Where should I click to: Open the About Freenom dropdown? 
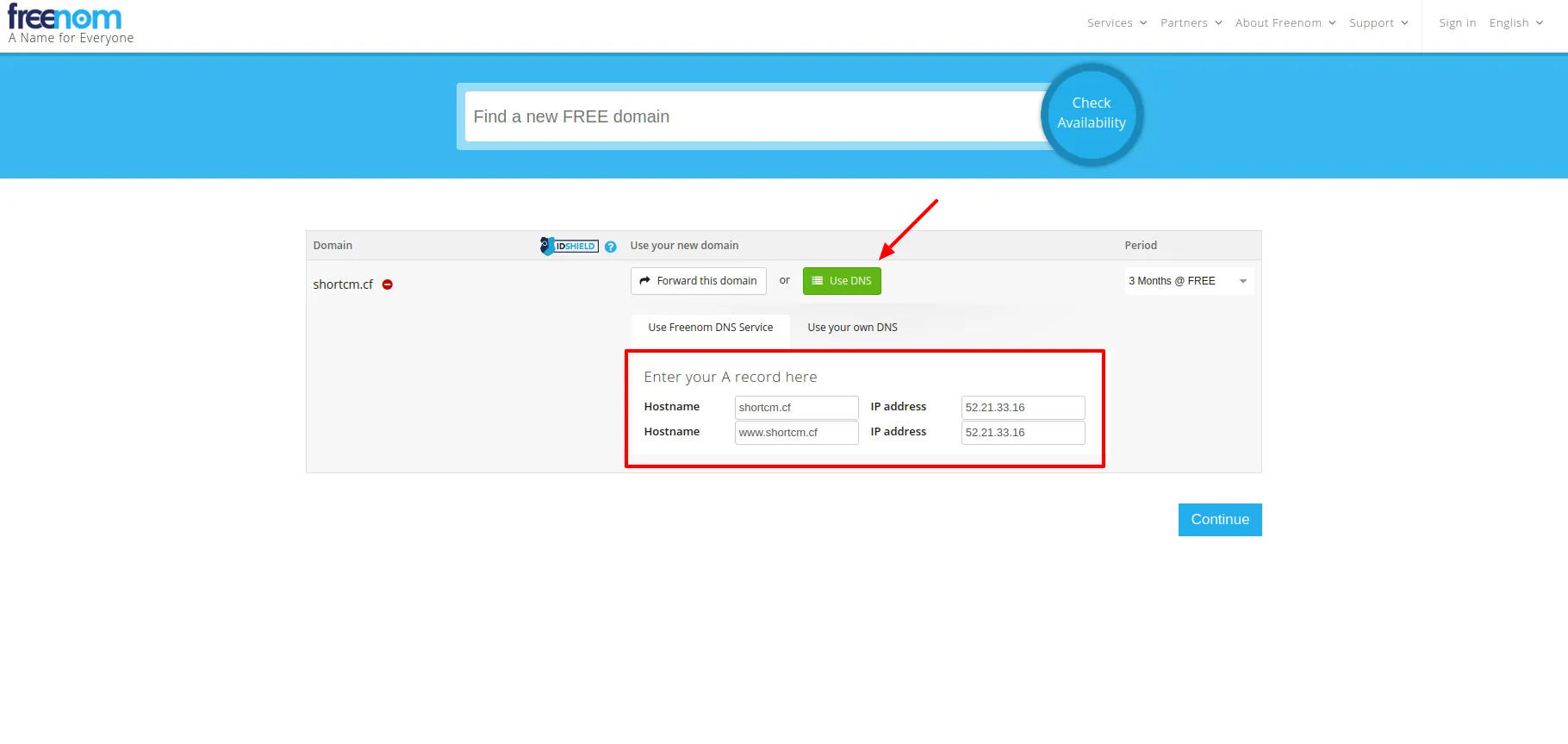point(1285,23)
